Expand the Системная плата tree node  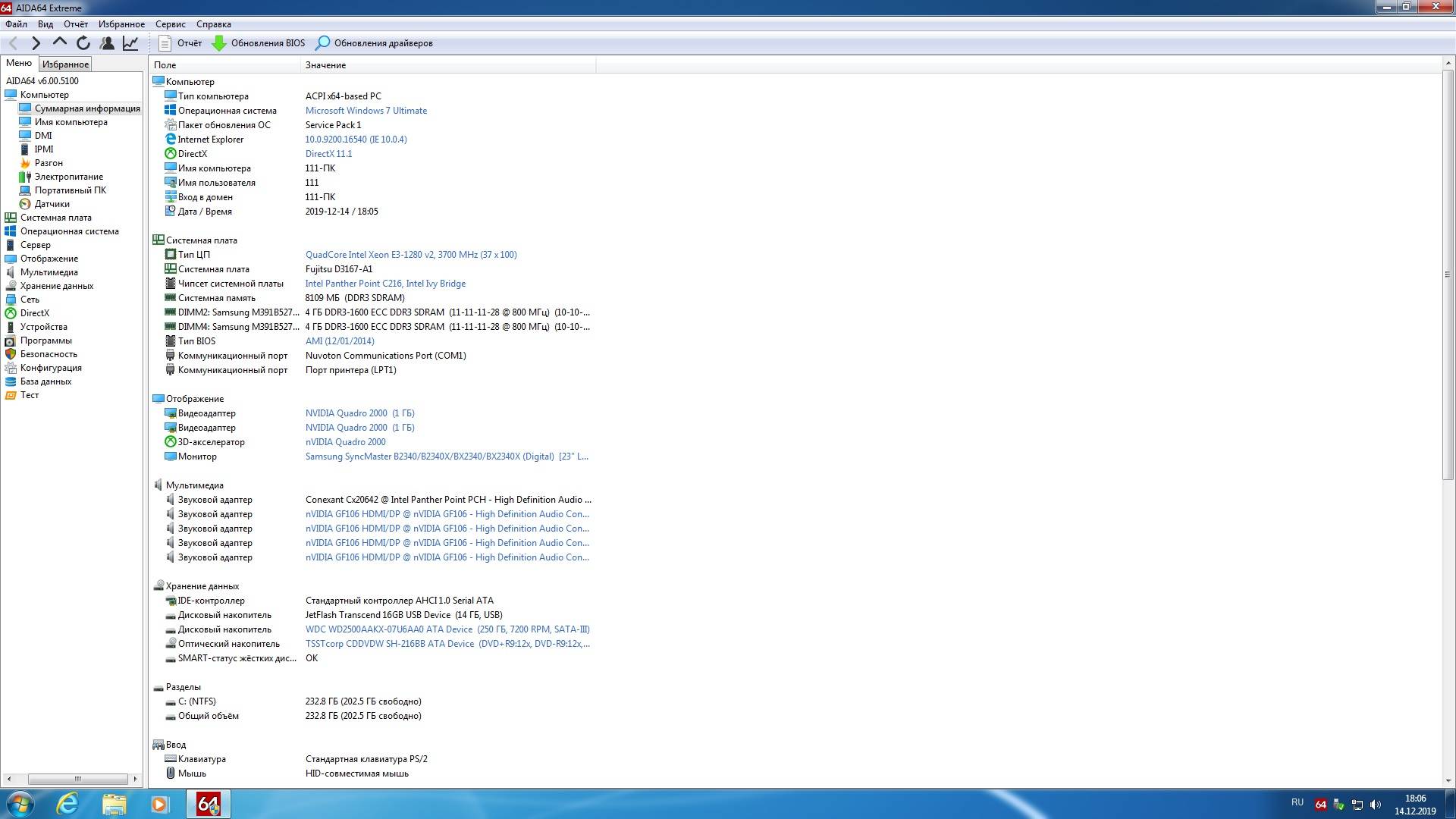point(55,218)
